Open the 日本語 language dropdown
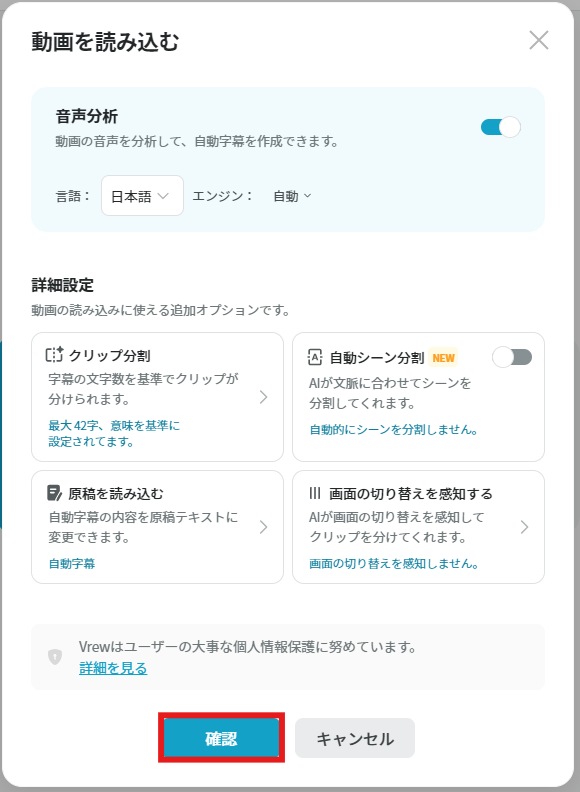Image resolution: width=580 pixels, height=792 pixels. (142, 196)
